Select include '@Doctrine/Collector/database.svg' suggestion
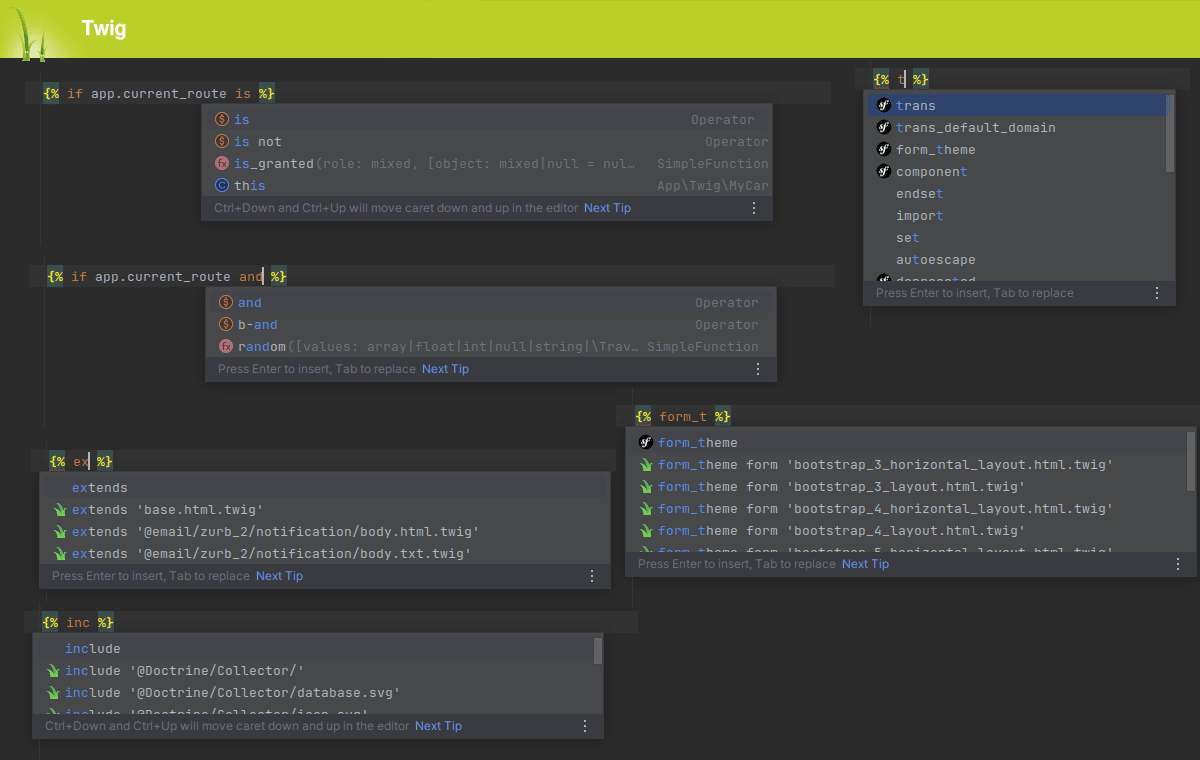Image resolution: width=1200 pixels, height=760 pixels. tap(232, 693)
